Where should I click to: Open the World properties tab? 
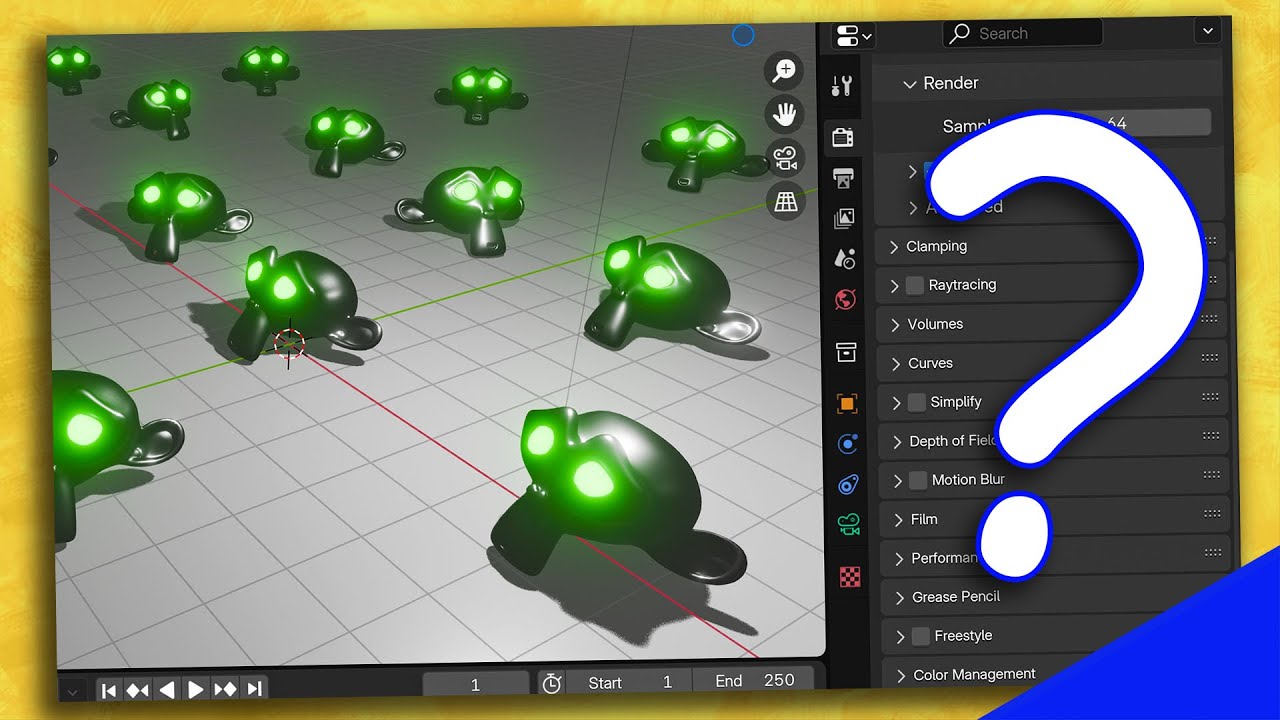coord(846,299)
